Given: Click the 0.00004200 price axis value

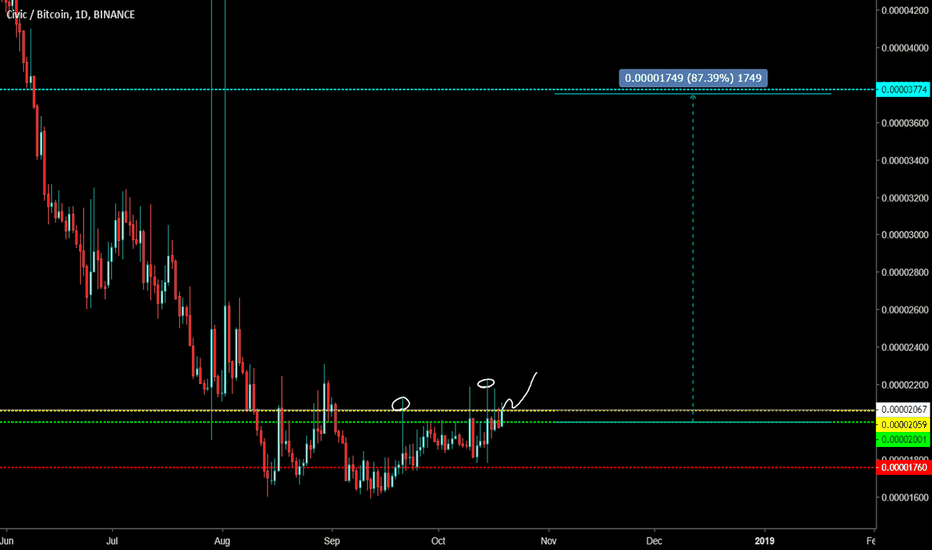Looking at the screenshot, I should (905, 10).
